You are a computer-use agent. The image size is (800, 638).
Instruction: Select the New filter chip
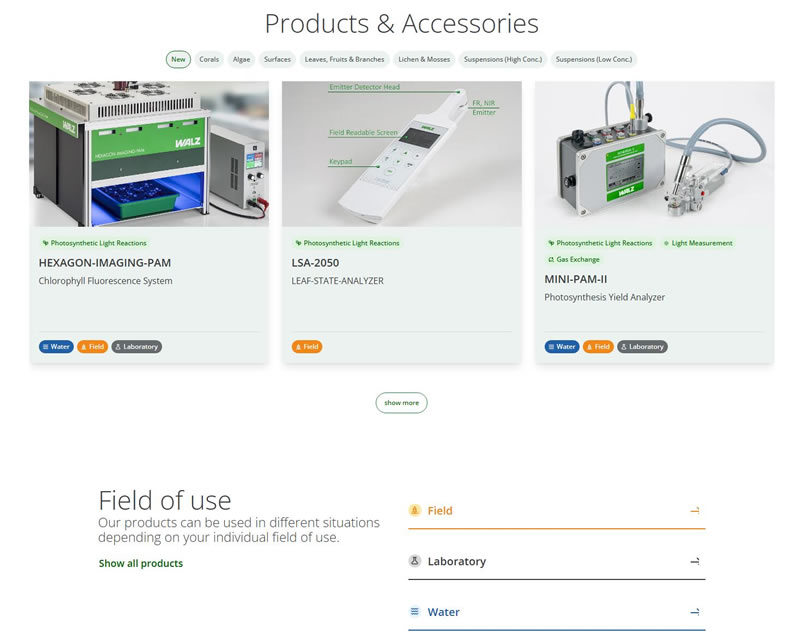click(x=178, y=59)
